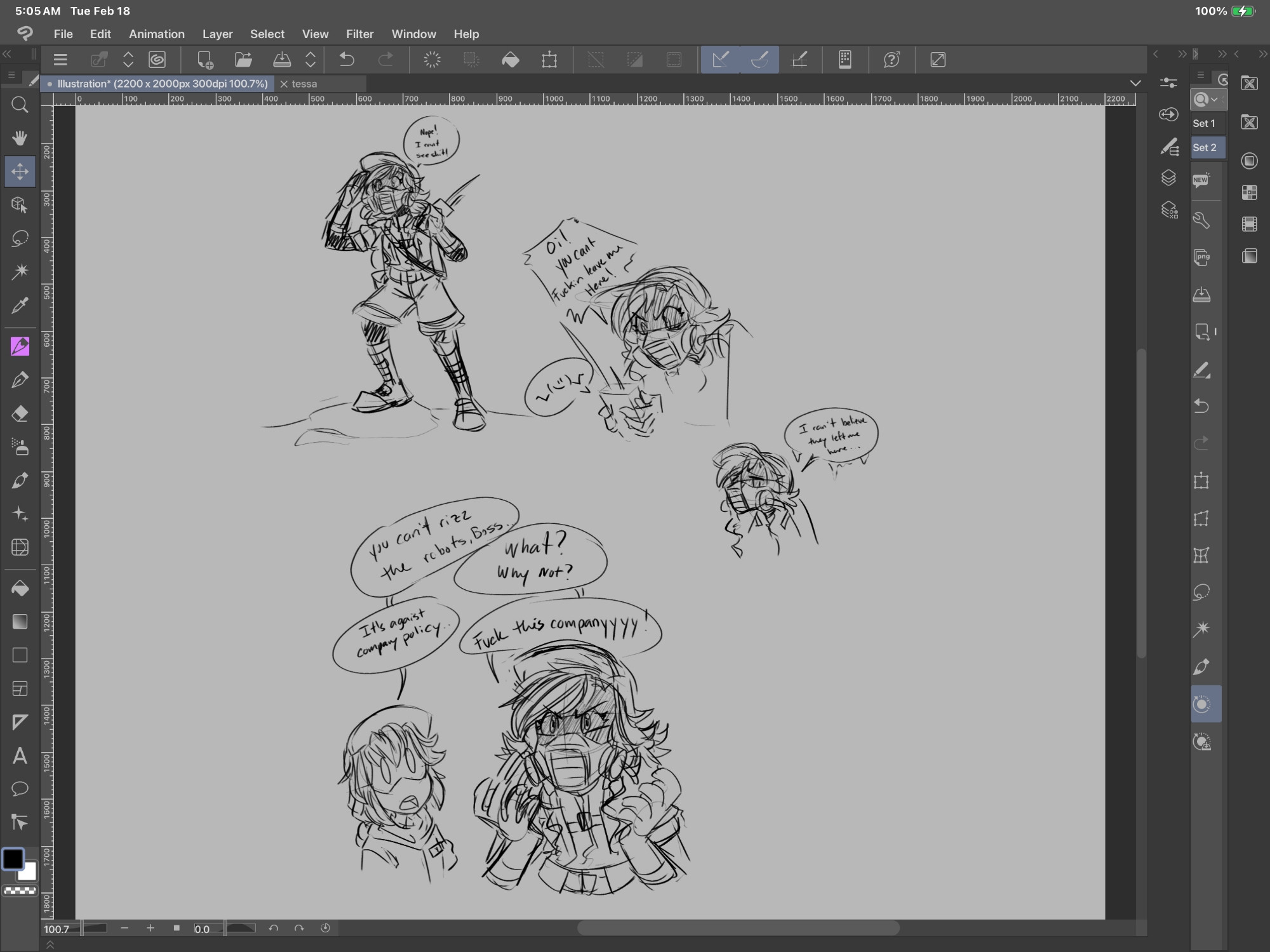
Task: Click the horizontal canvas scrollbar
Action: (x=738, y=928)
